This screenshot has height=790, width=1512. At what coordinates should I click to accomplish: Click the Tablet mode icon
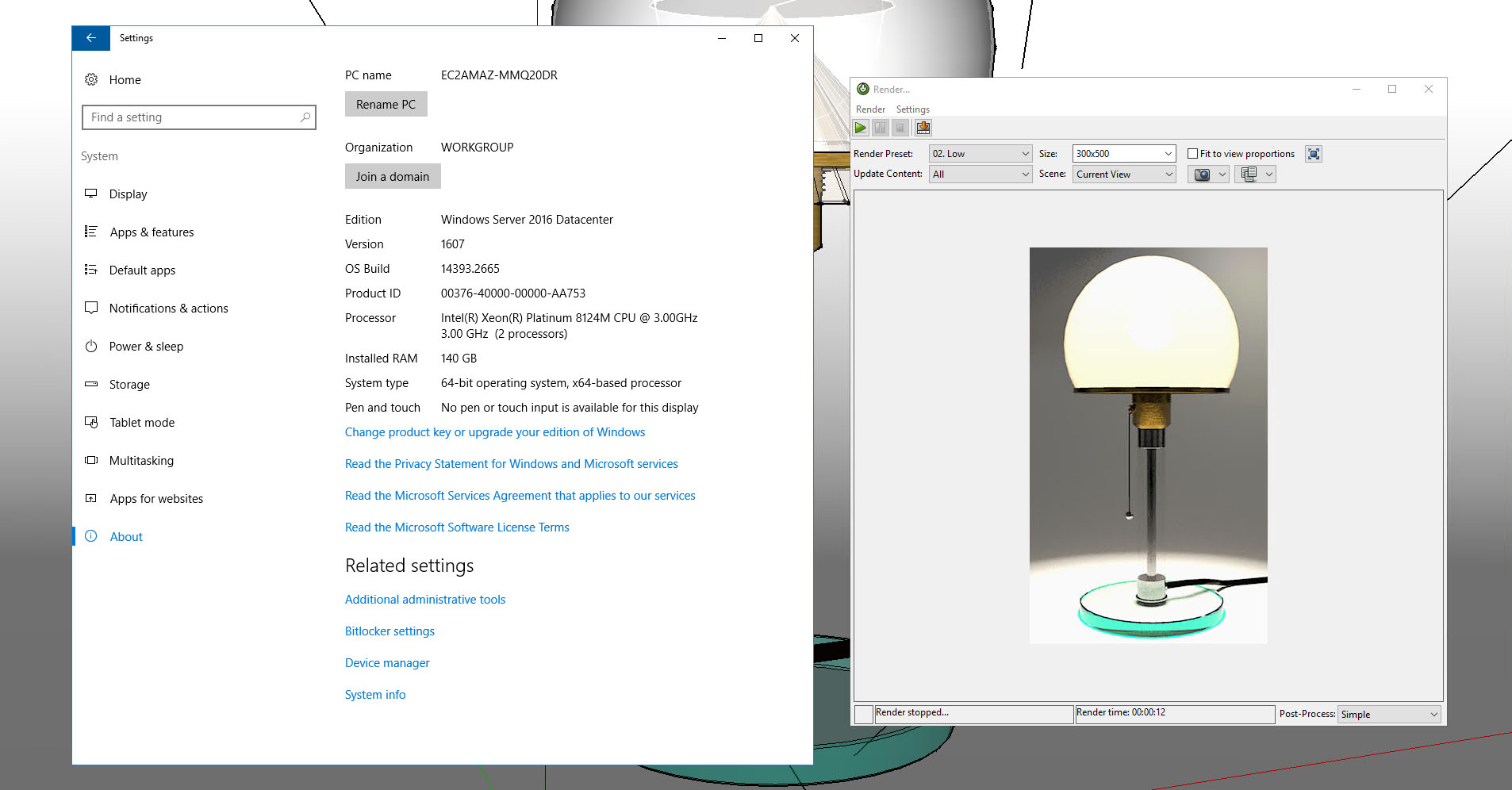pyautogui.click(x=91, y=422)
